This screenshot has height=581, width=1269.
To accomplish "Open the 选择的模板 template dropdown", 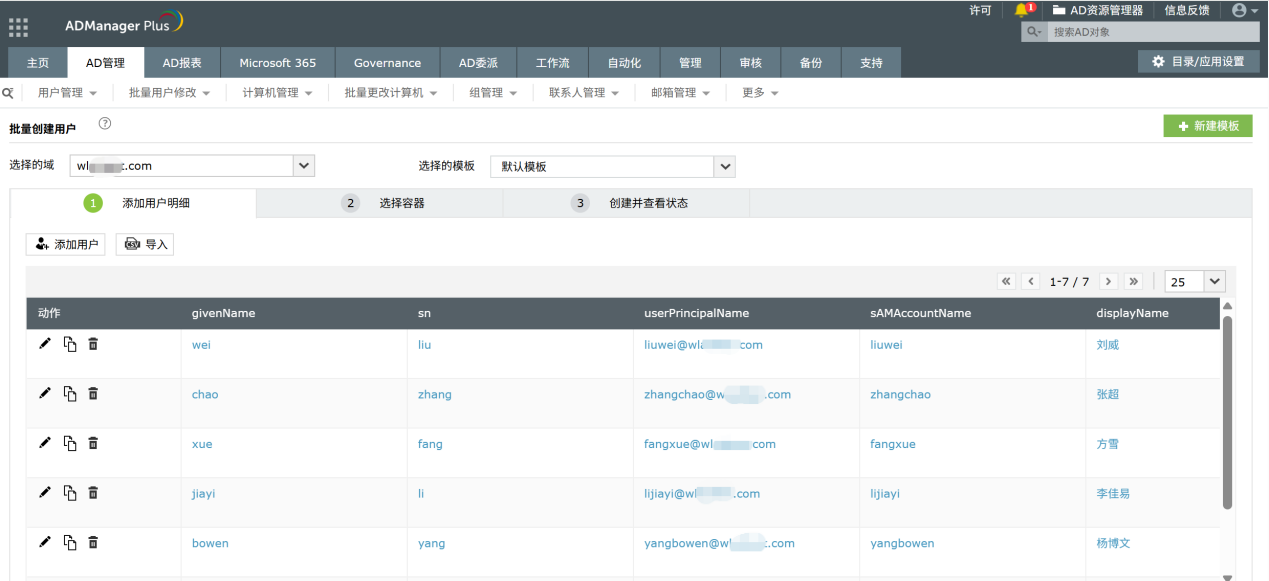I will coord(725,166).
